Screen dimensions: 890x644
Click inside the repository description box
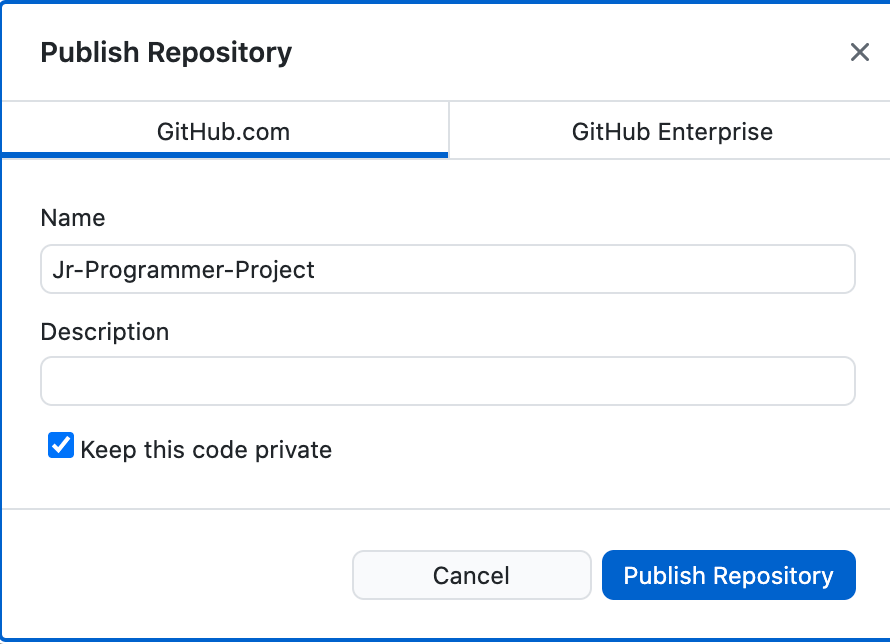coord(447,381)
